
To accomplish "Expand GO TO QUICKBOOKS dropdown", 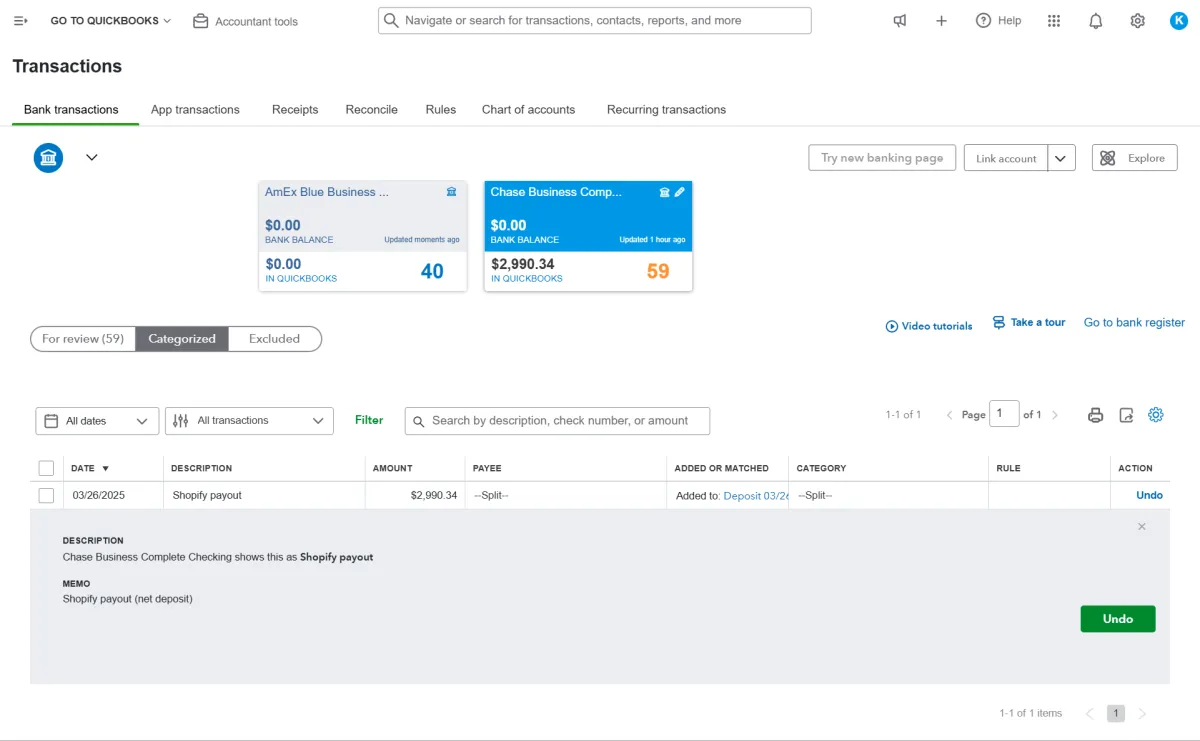I will (x=111, y=21).
